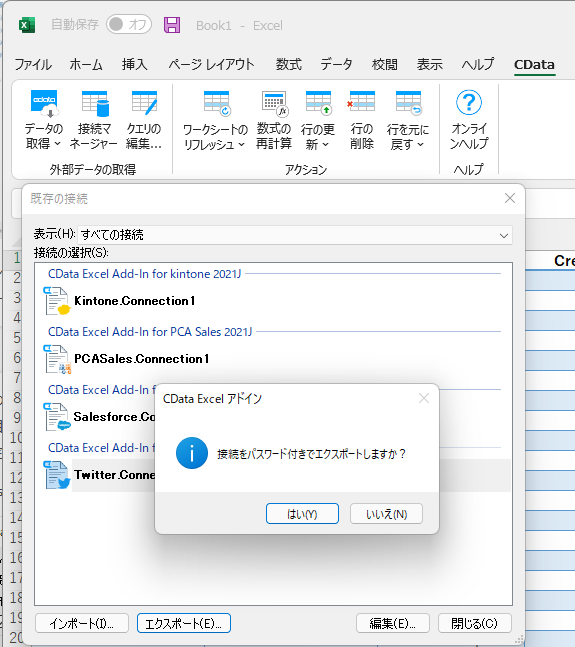
Task: Open the データの取得 (Get Data) icon
Action: [x=44, y=104]
